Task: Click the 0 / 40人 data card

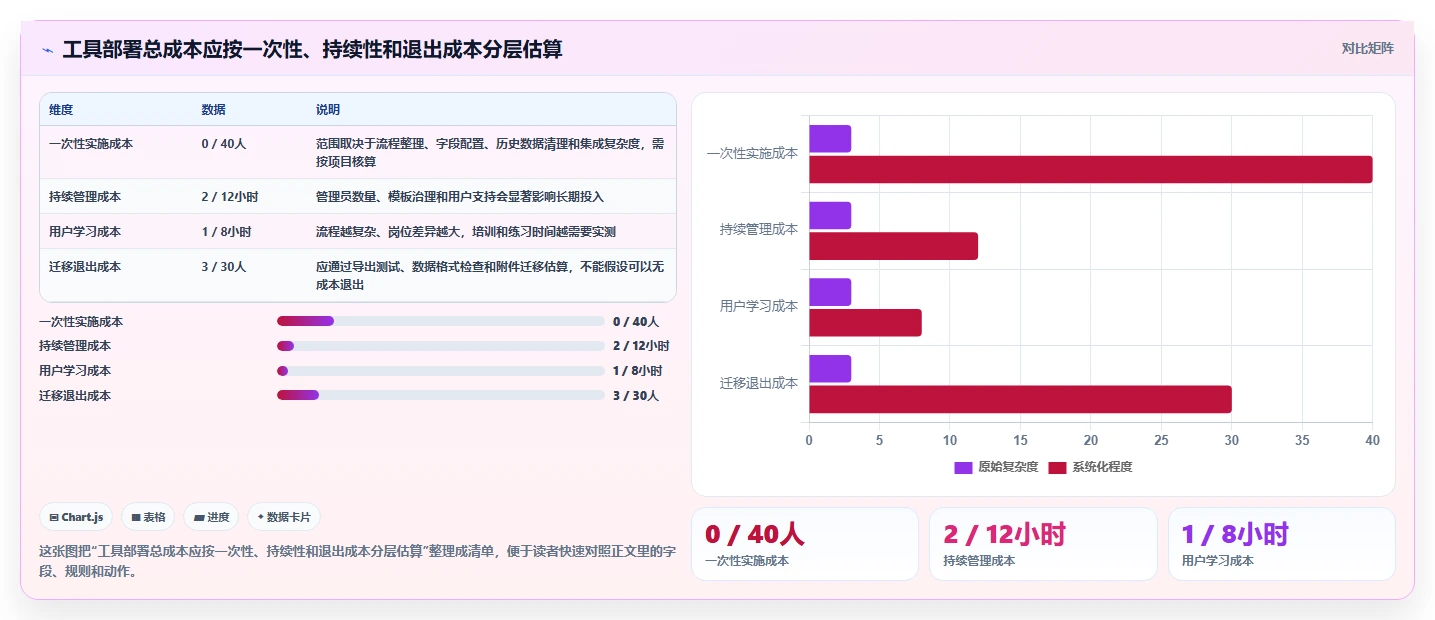Action: (x=805, y=544)
